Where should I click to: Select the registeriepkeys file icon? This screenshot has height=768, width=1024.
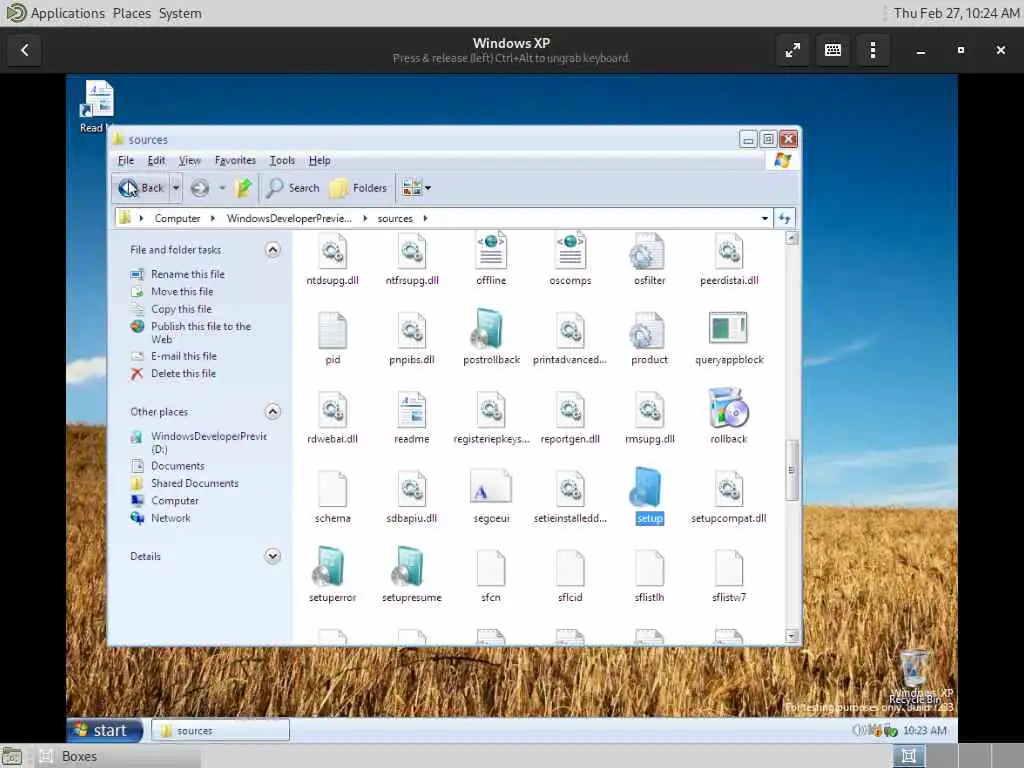coord(491,410)
